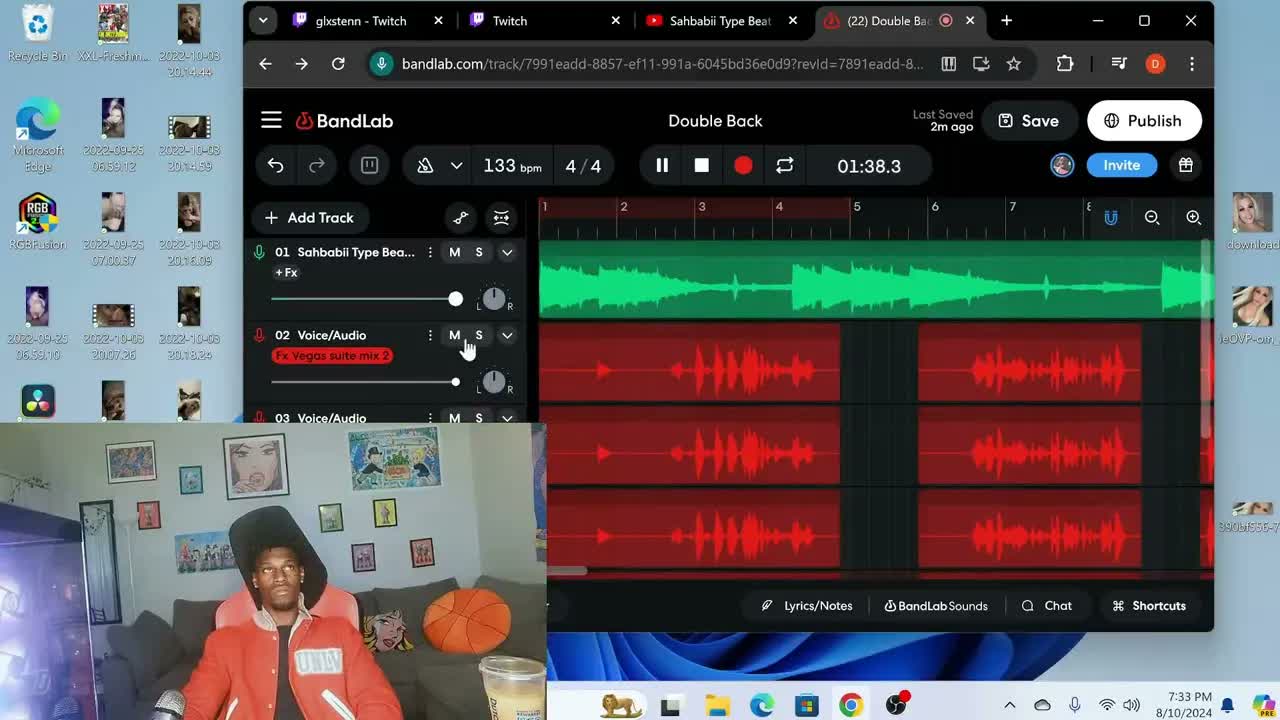This screenshot has width=1280, height=720.
Task: Toggle the loop cycle button
Action: [x=784, y=166]
